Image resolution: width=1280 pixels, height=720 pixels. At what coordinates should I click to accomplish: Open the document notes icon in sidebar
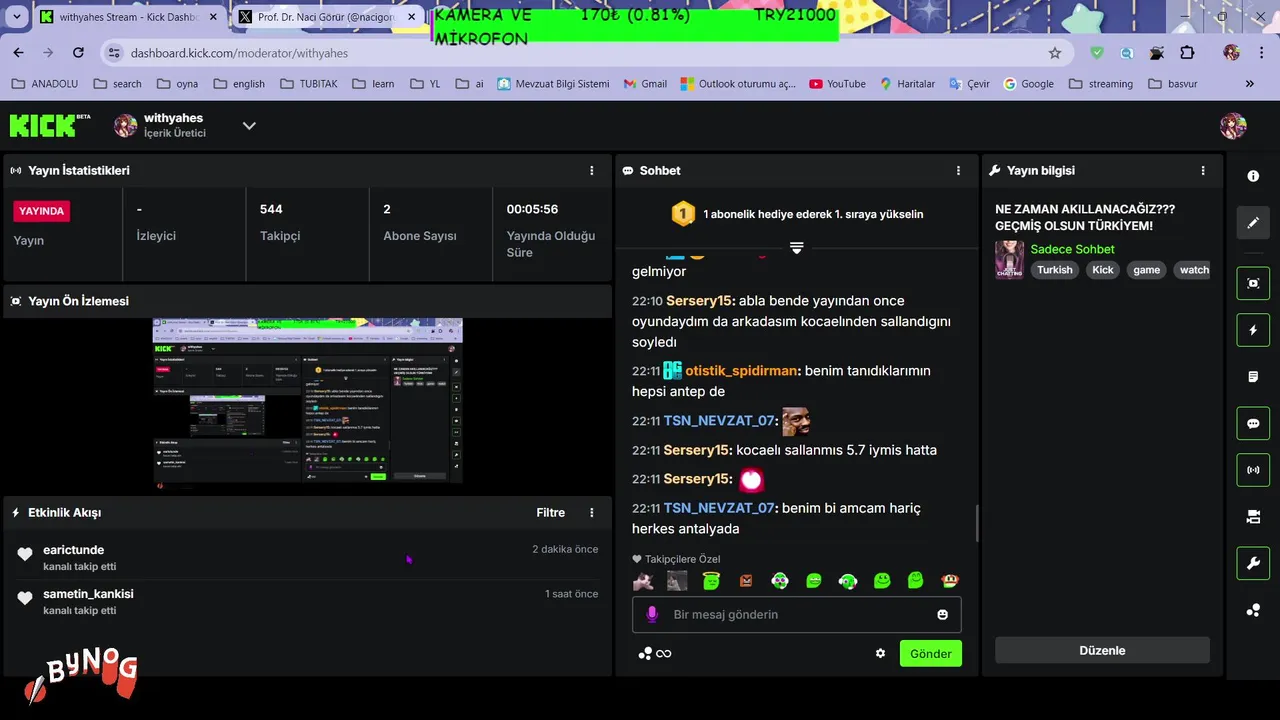click(x=1253, y=377)
